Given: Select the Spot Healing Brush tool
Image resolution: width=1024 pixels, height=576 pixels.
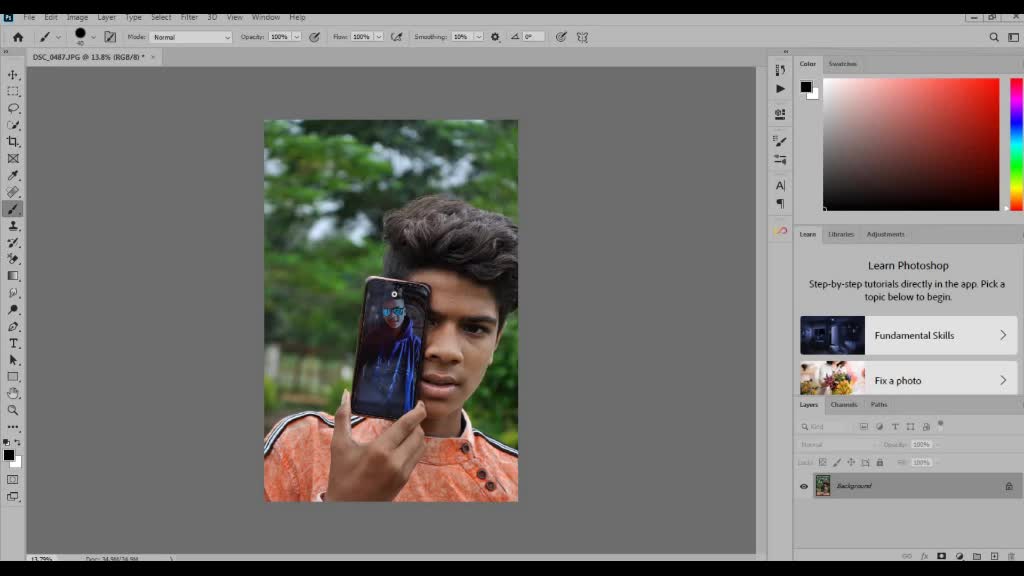Looking at the screenshot, I should (x=13, y=192).
